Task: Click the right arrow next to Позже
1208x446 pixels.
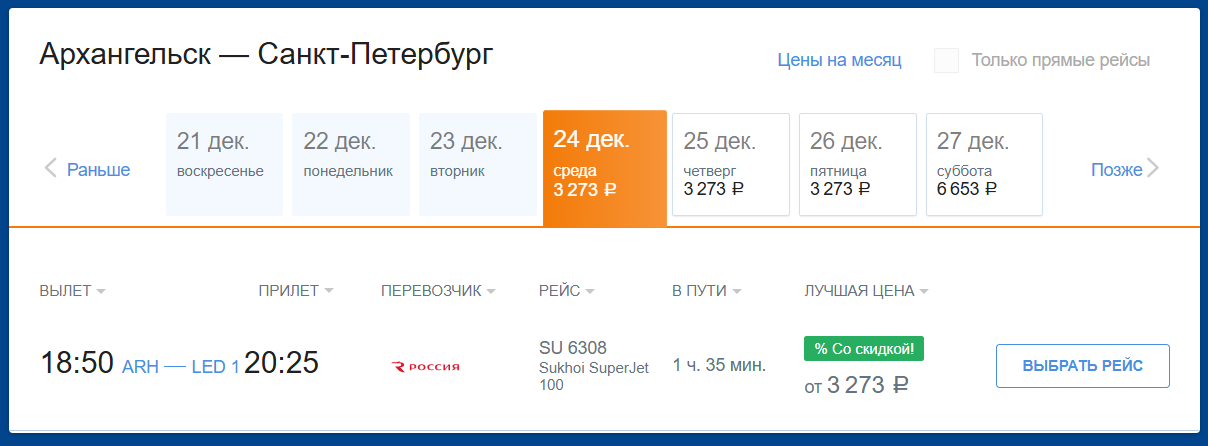Action: [x=1153, y=168]
